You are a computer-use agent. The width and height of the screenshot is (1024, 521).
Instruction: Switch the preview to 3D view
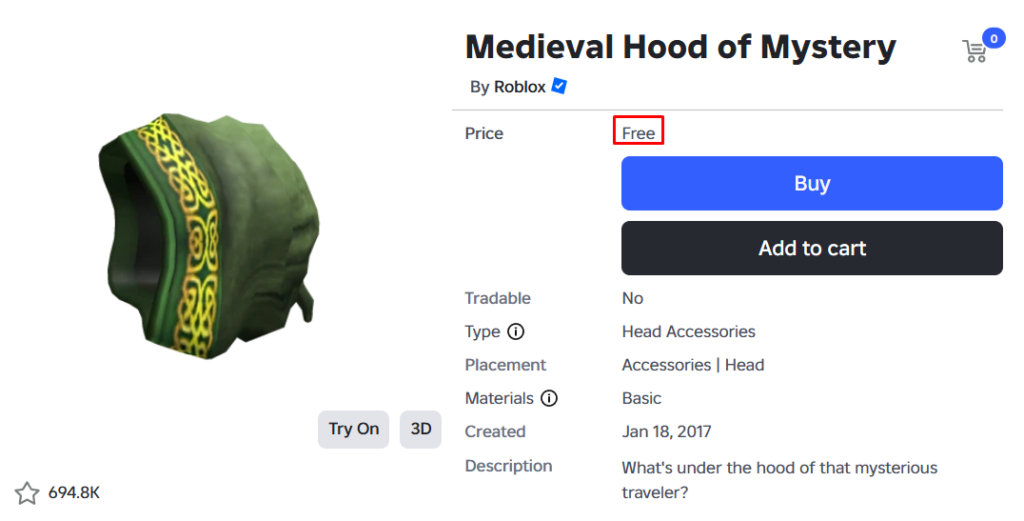[x=421, y=429]
